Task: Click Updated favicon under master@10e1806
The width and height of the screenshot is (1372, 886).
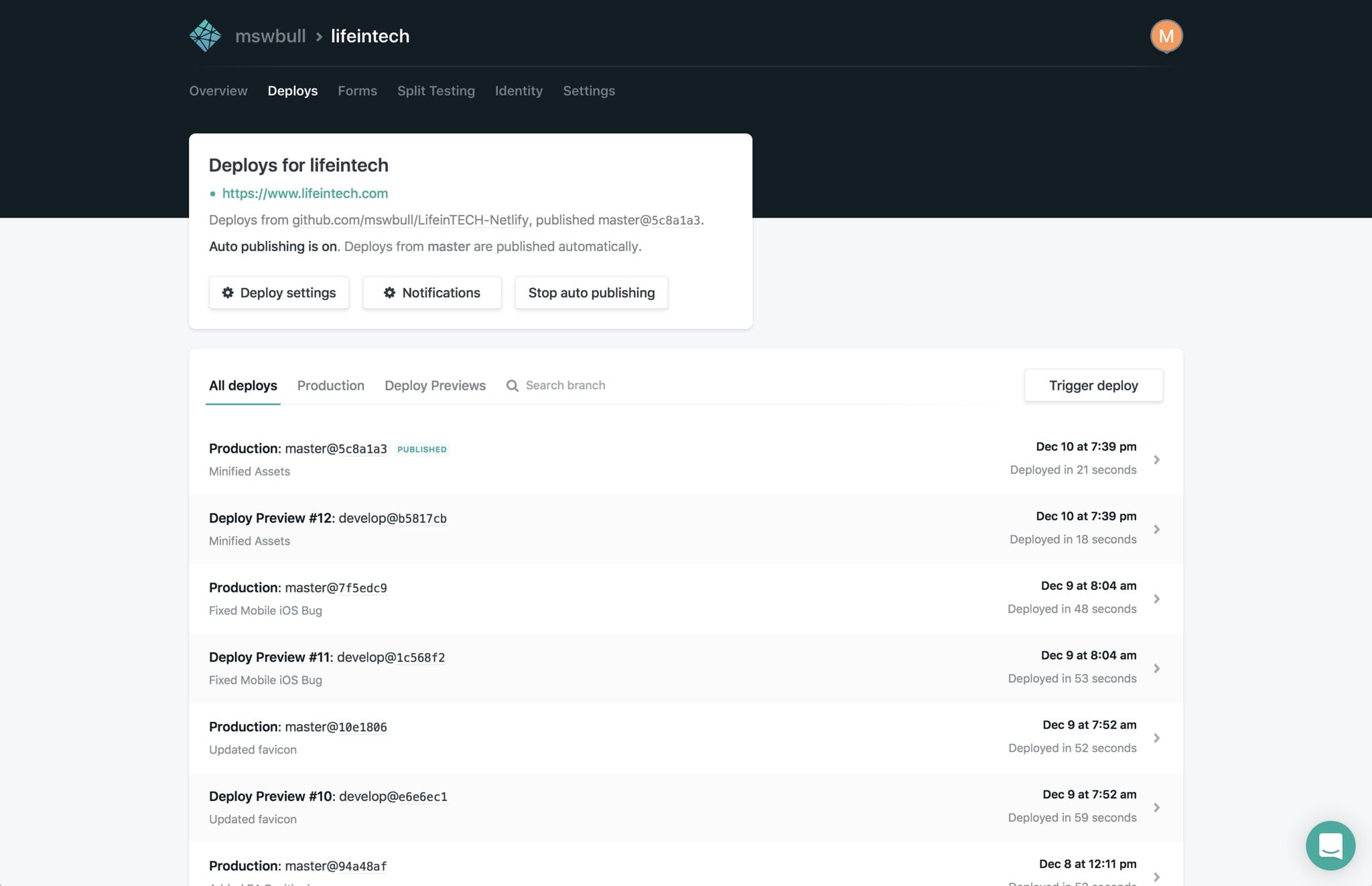Action: click(253, 749)
